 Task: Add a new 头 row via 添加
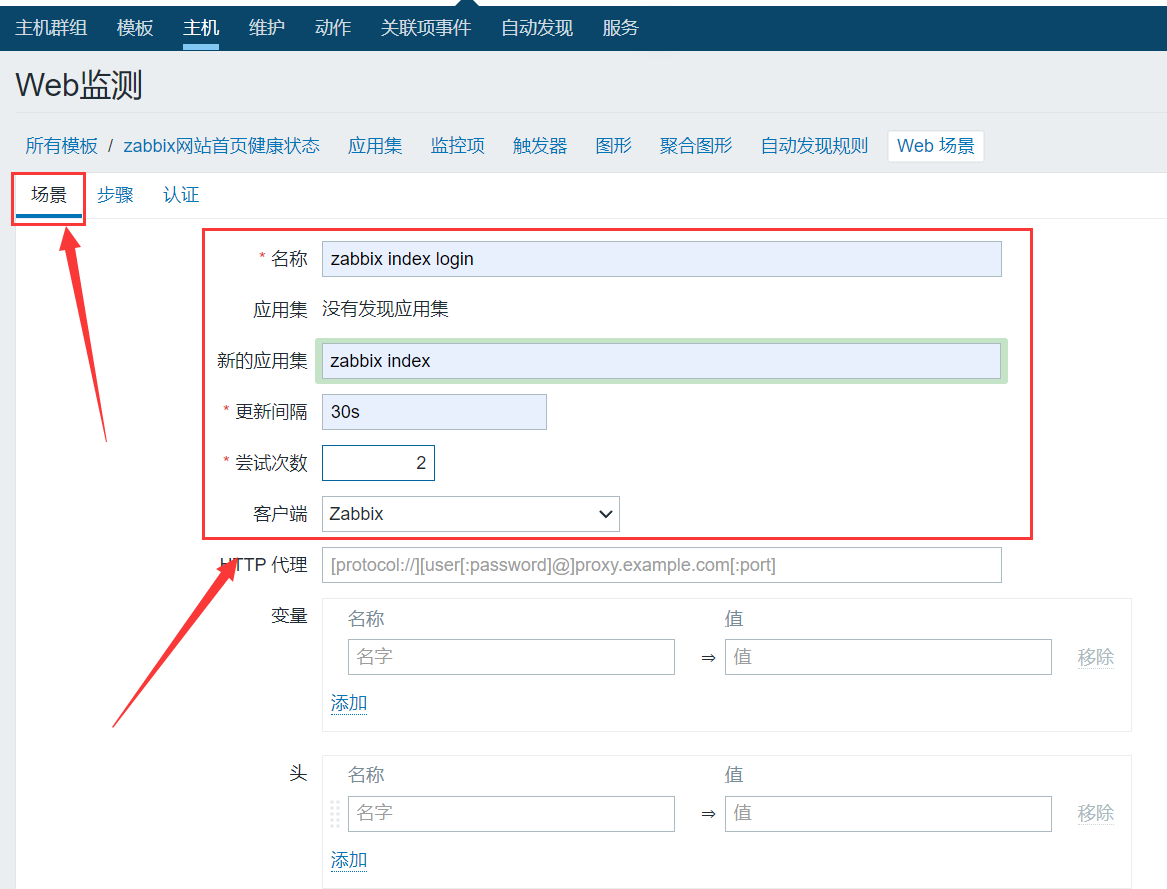[349, 860]
